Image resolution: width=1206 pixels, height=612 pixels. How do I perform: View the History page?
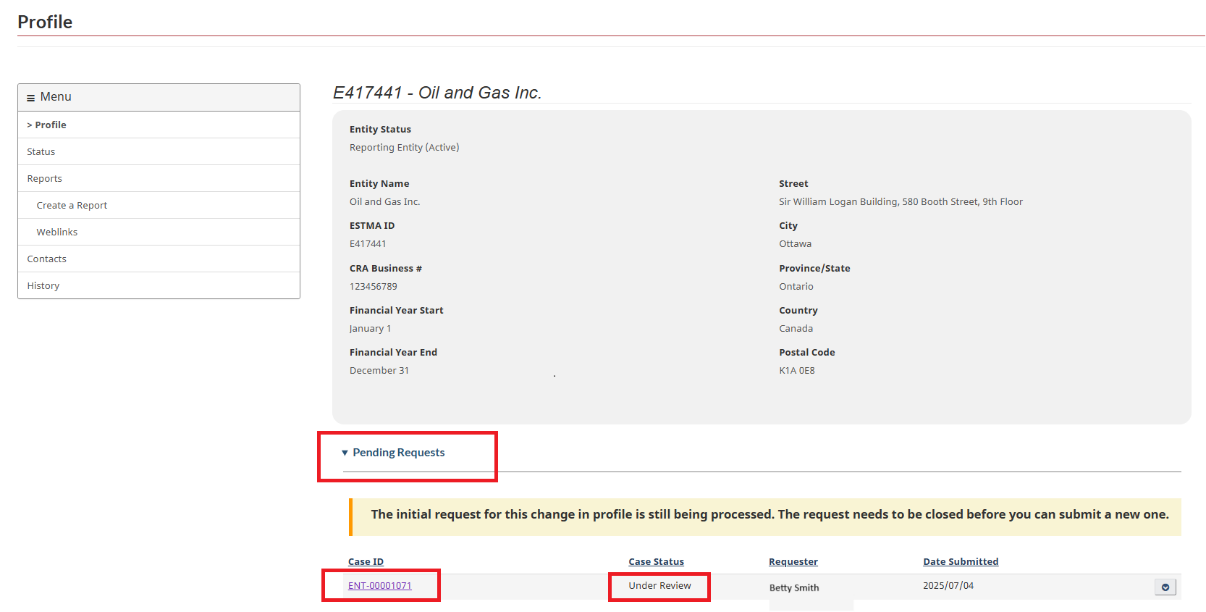point(42,285)
